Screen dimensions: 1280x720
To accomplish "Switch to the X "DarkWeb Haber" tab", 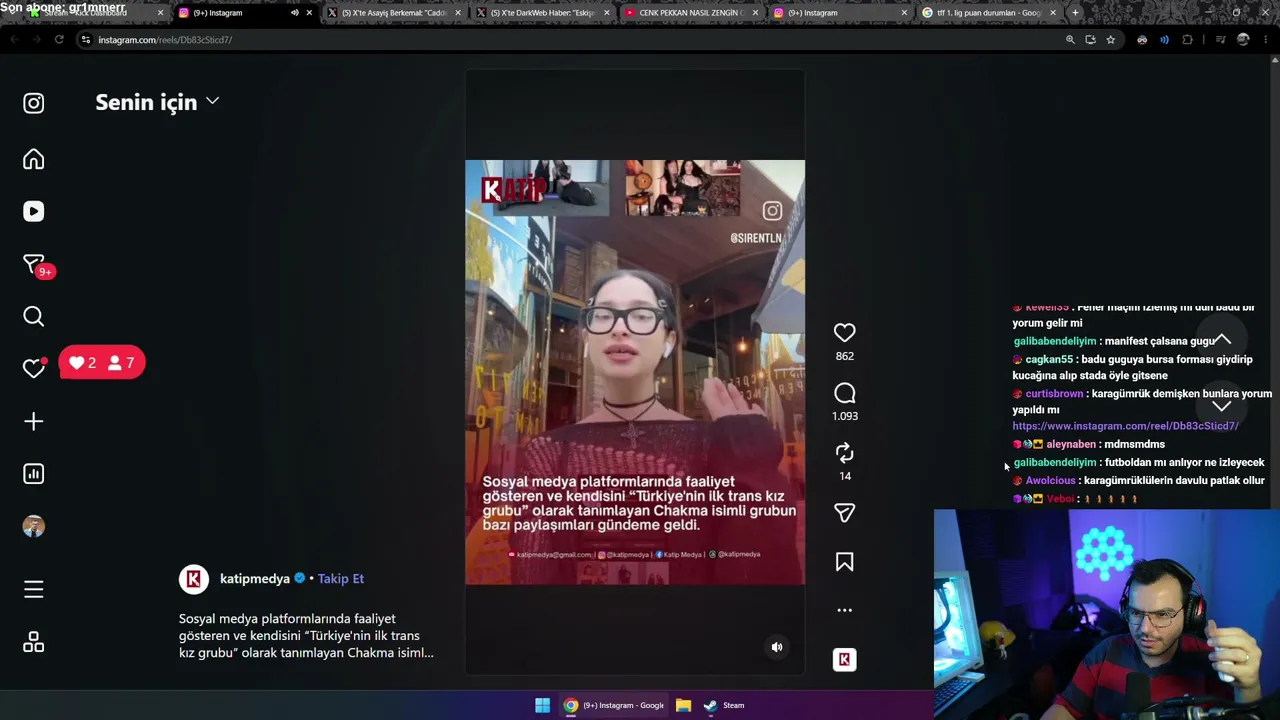I will pos(542,13).
